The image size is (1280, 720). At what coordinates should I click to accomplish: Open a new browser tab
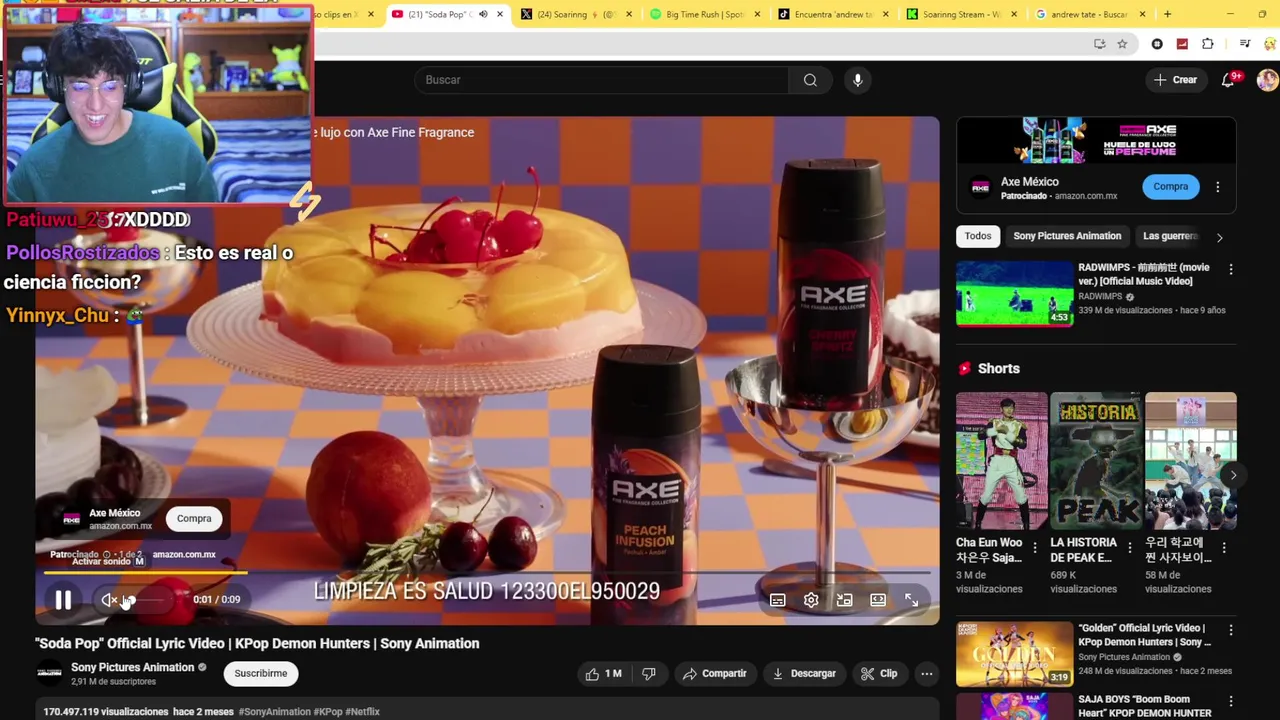[x=1167, y=15]
